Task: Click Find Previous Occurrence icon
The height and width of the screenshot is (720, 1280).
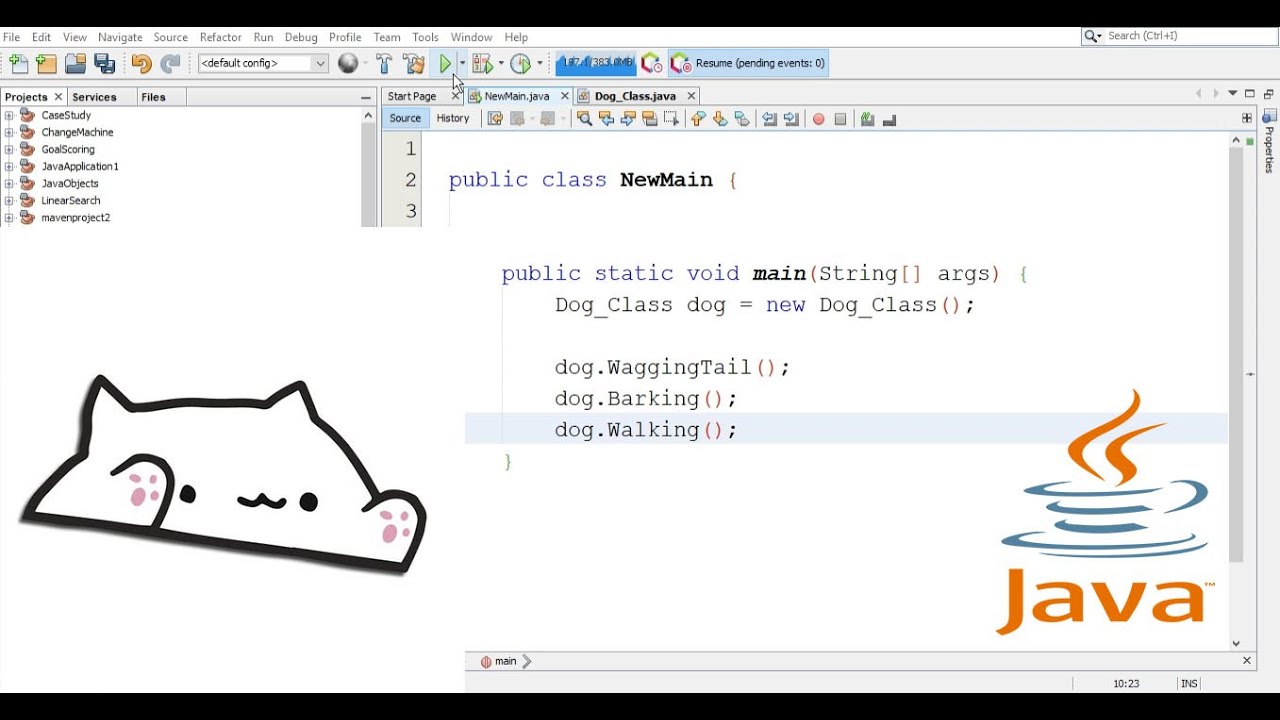Action: pyautogui.click(x=606, y=119)
